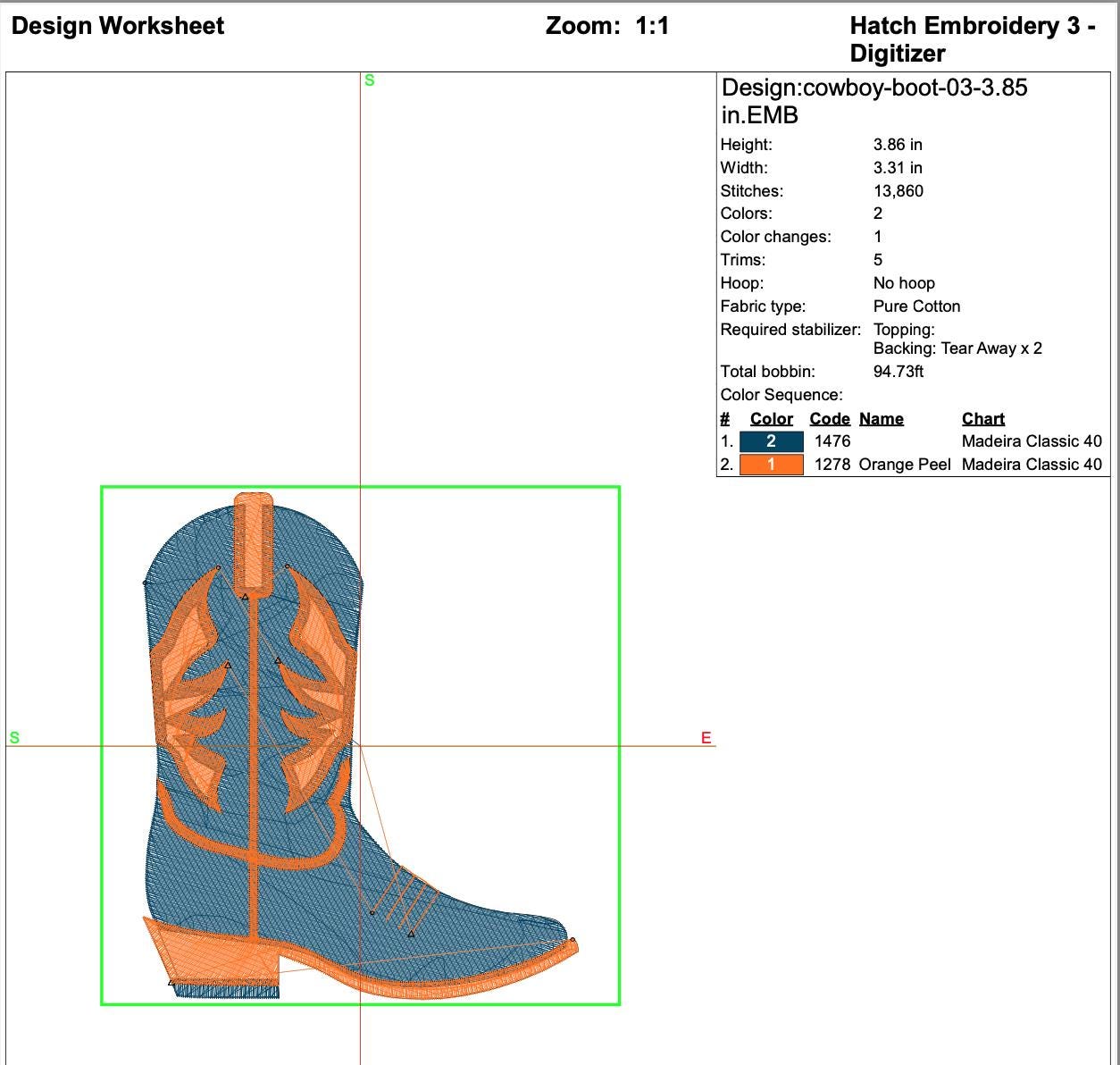Click the cowboy boot embroidery design preview
This screenshot has width=1120, height=1065.
[360, 746]
